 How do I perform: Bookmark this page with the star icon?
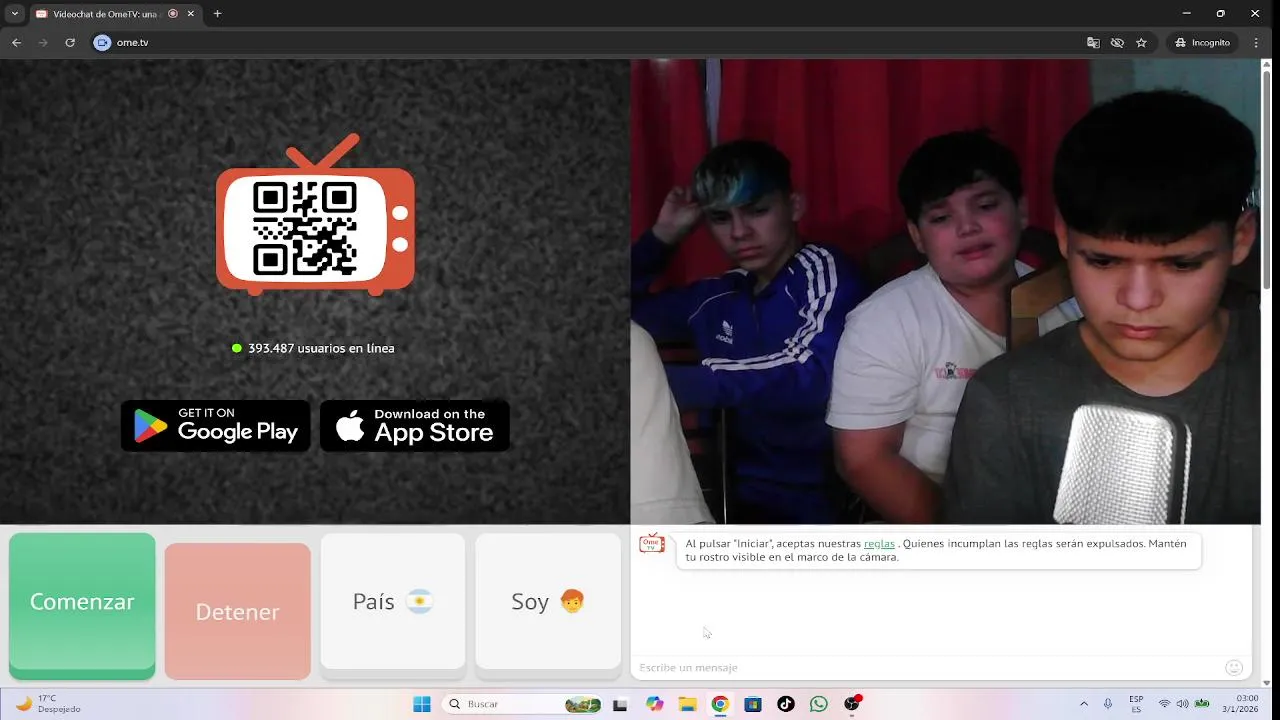click(1141, 42)
